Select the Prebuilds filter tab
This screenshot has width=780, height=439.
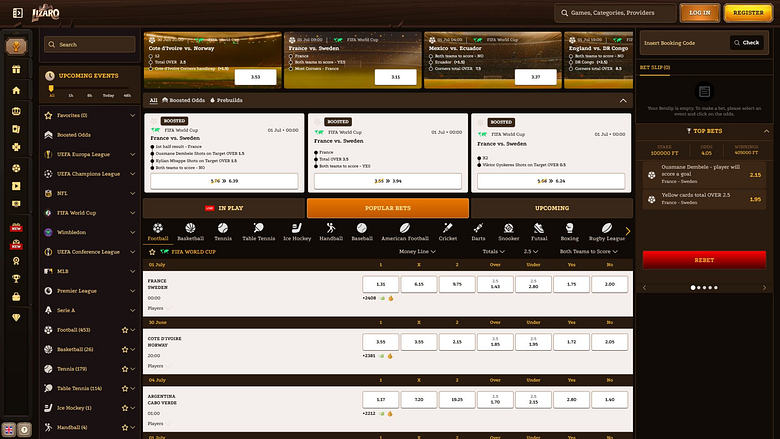tap(226, 100)
